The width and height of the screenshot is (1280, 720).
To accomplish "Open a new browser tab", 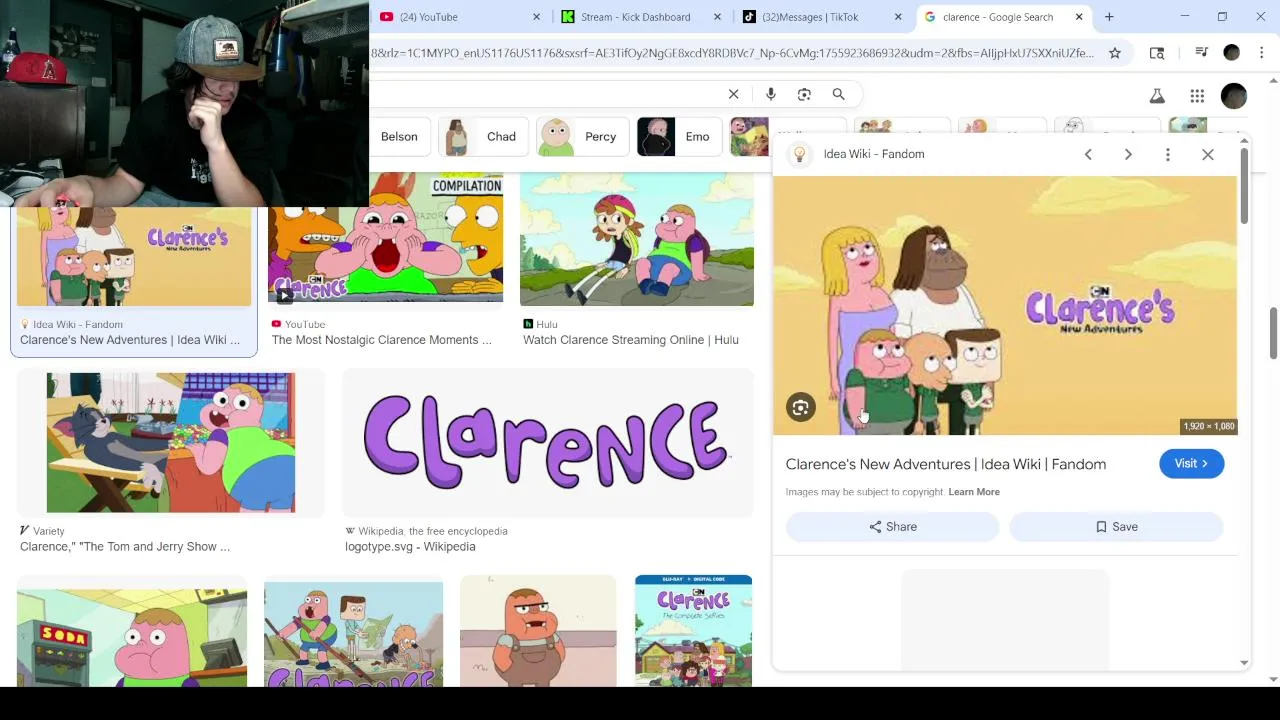I will (x=1109, y=17).
